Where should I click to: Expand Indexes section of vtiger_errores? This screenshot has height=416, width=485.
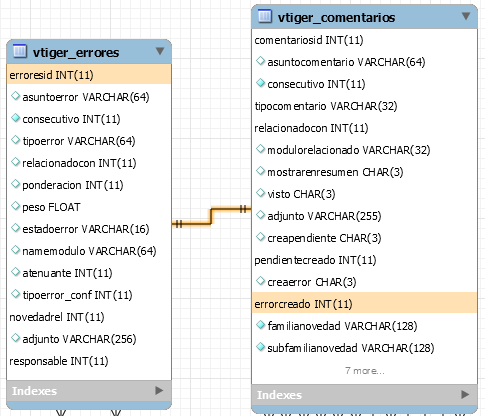pyautogui.click(x=159, y=391)
